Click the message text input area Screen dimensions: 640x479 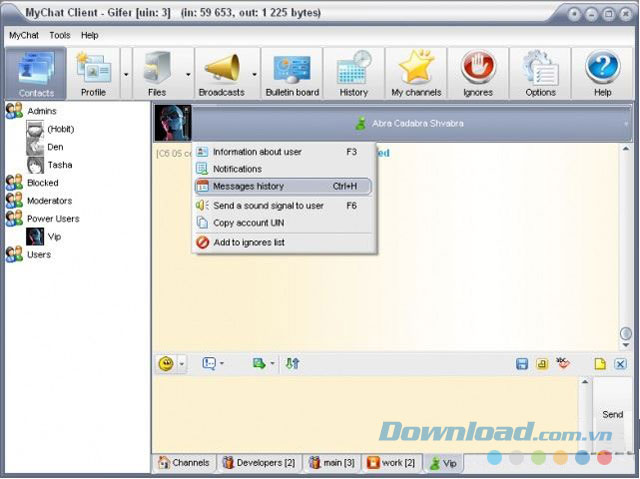tap(365, 412)
